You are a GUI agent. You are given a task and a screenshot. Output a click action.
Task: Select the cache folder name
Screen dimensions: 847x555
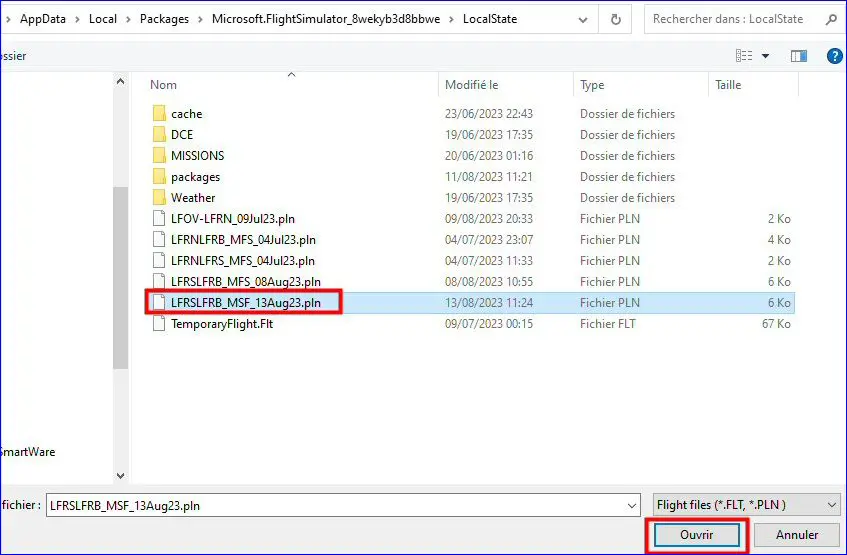186,113
